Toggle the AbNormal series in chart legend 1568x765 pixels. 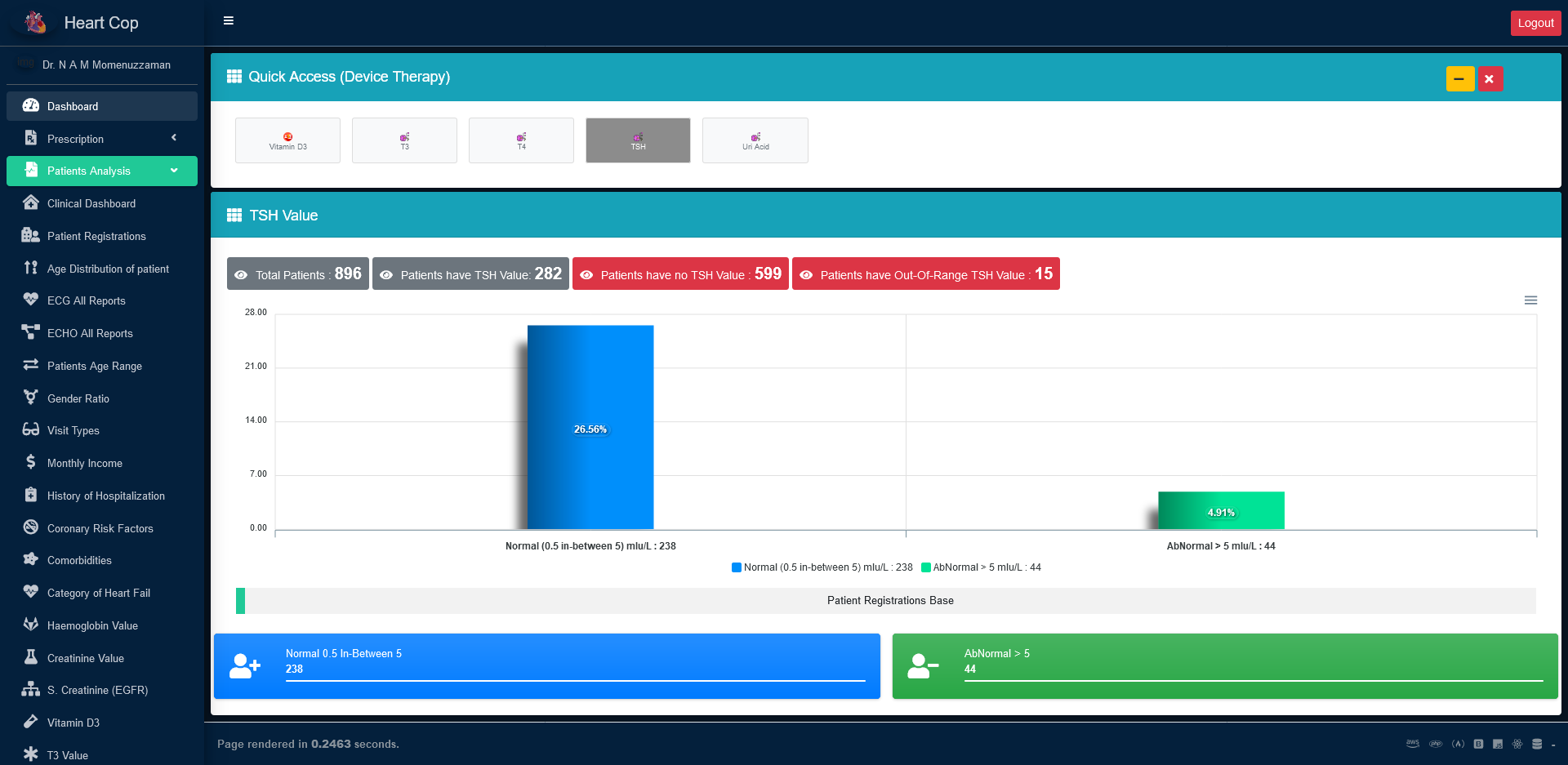tap(982, 567)
